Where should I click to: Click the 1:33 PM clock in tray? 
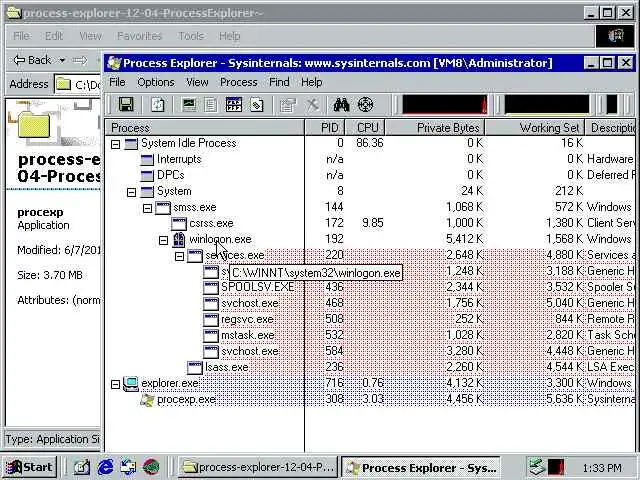[x=602, y=468]
